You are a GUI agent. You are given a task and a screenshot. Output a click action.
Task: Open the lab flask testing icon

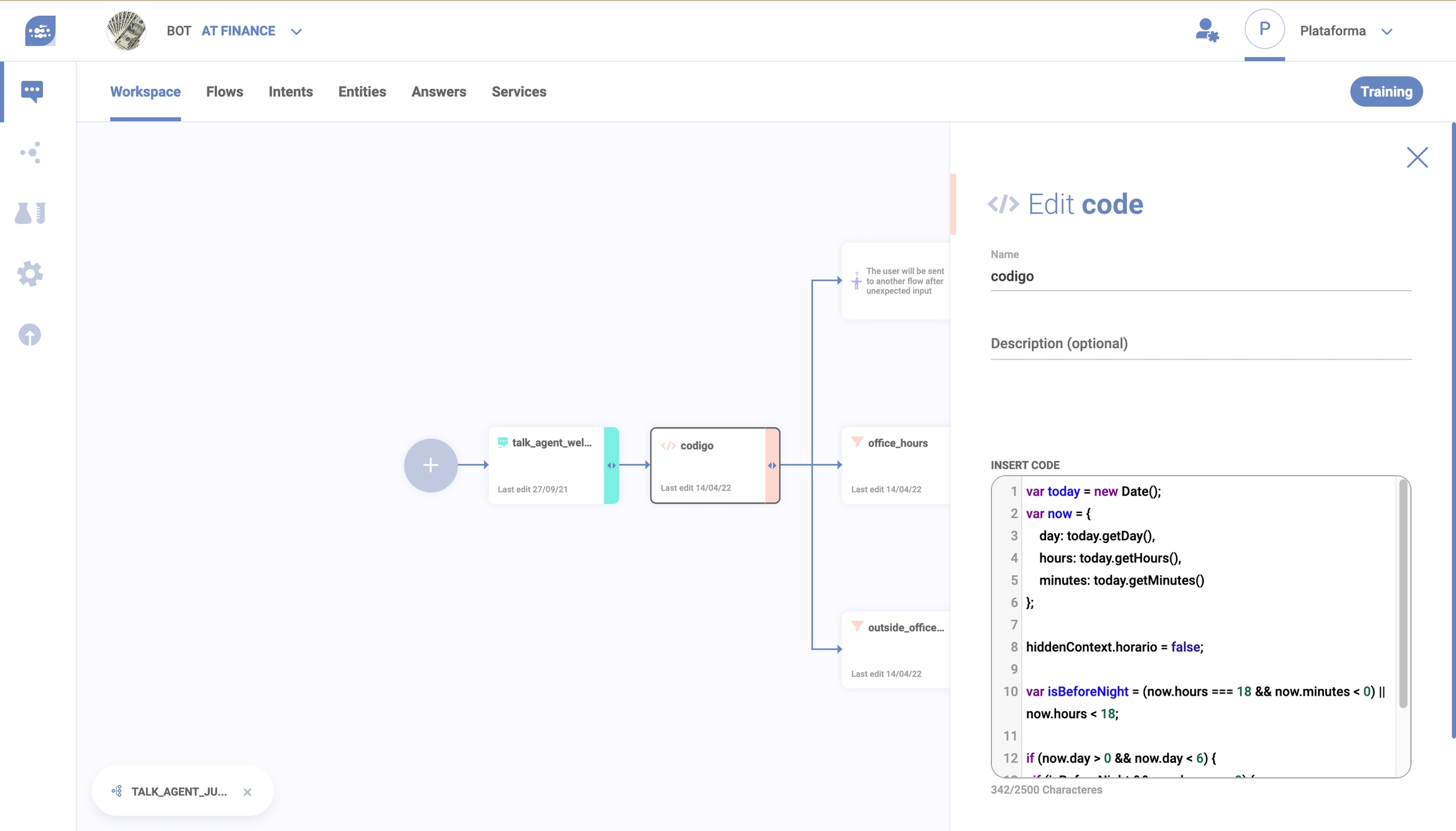tap(30, 213)
